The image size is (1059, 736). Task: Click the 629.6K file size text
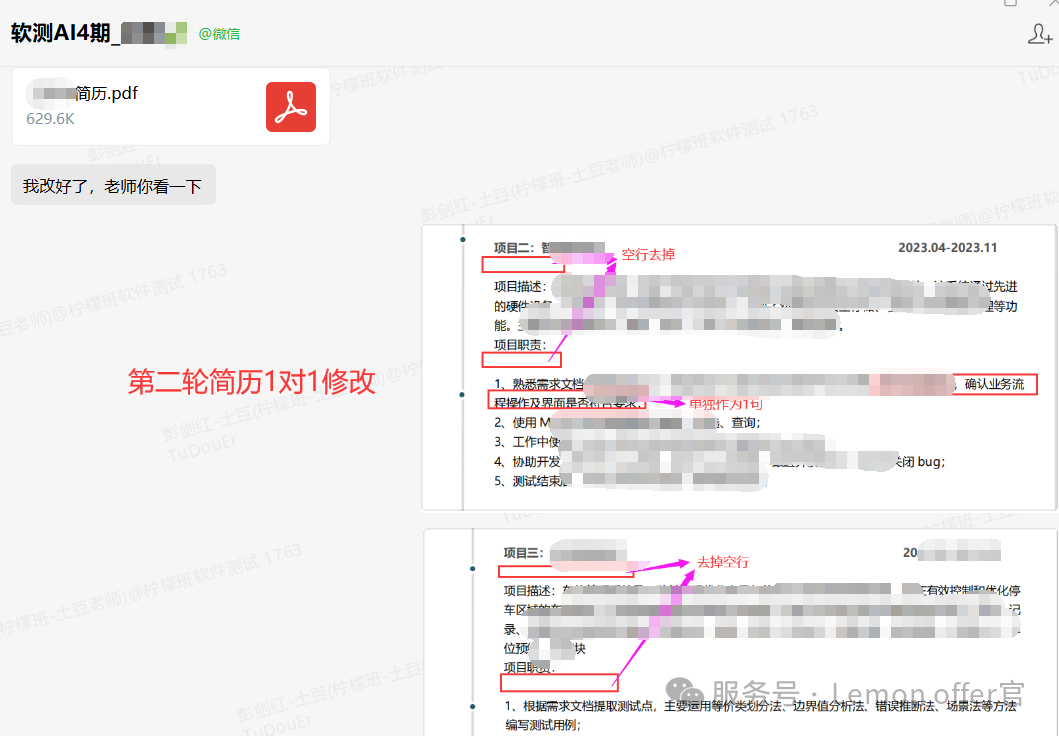pyautogui.click(x=50, y=119)
